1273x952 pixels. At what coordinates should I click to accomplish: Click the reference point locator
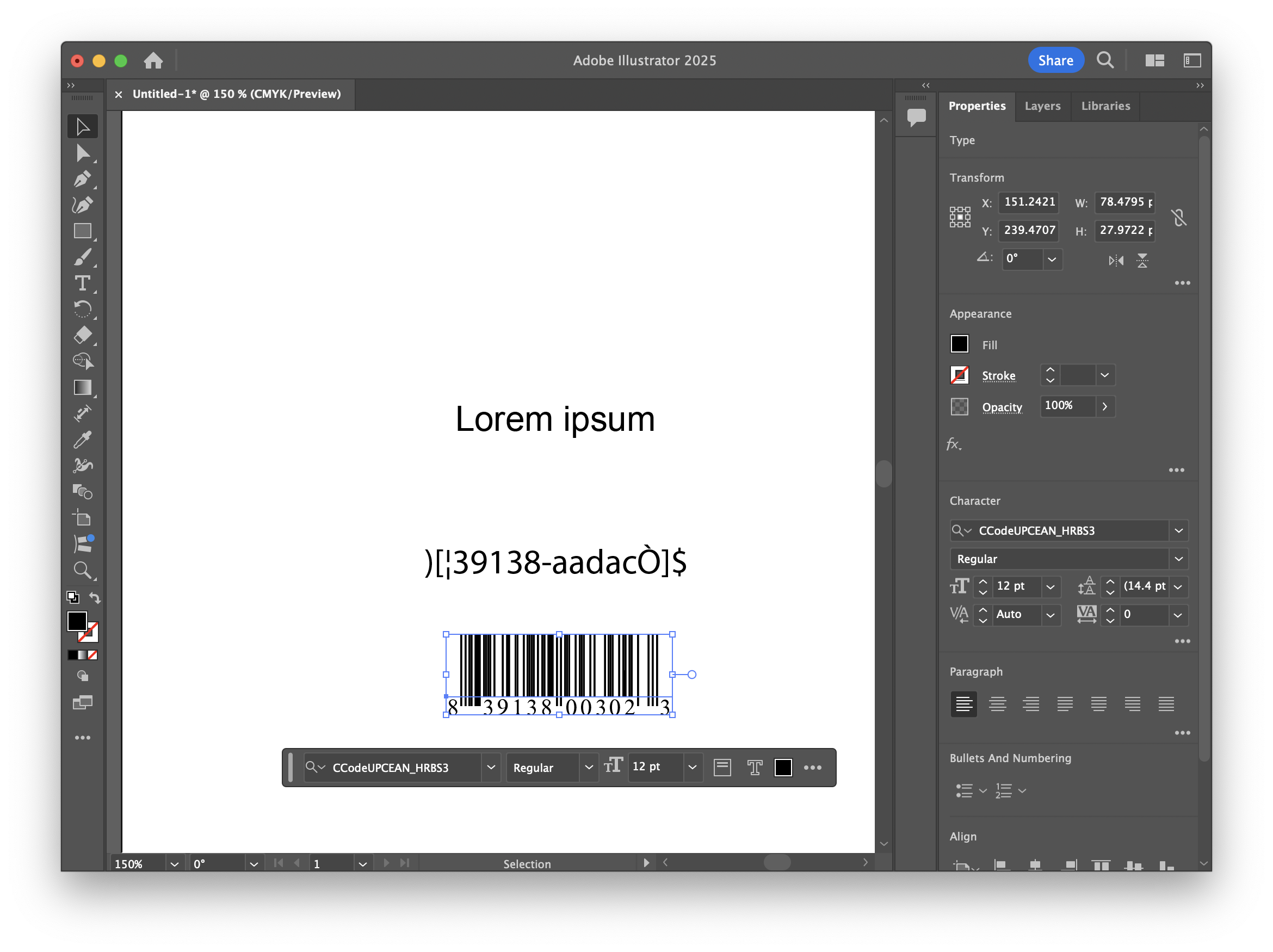pos(959,217)
